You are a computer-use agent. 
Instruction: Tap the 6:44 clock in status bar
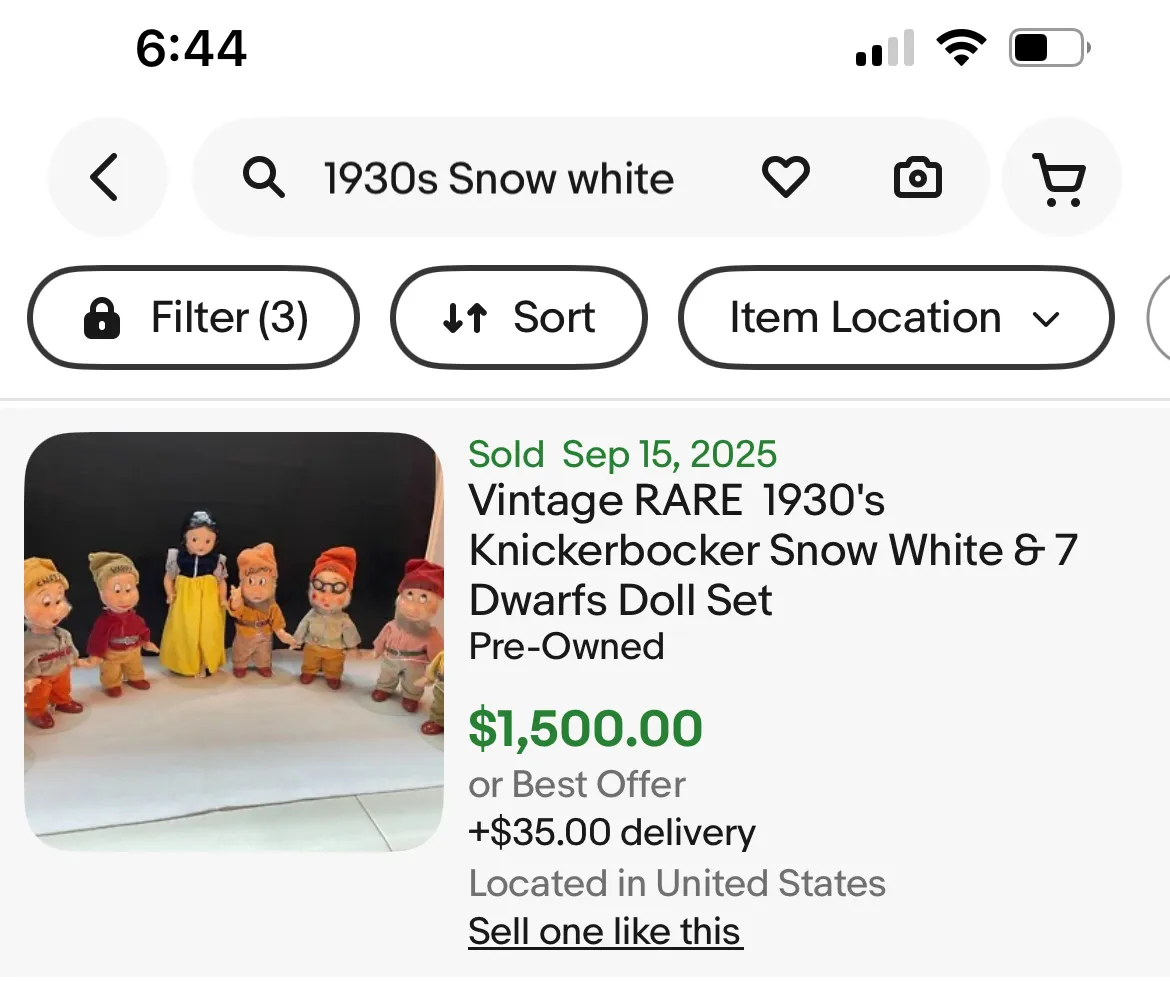pos(191,47)
